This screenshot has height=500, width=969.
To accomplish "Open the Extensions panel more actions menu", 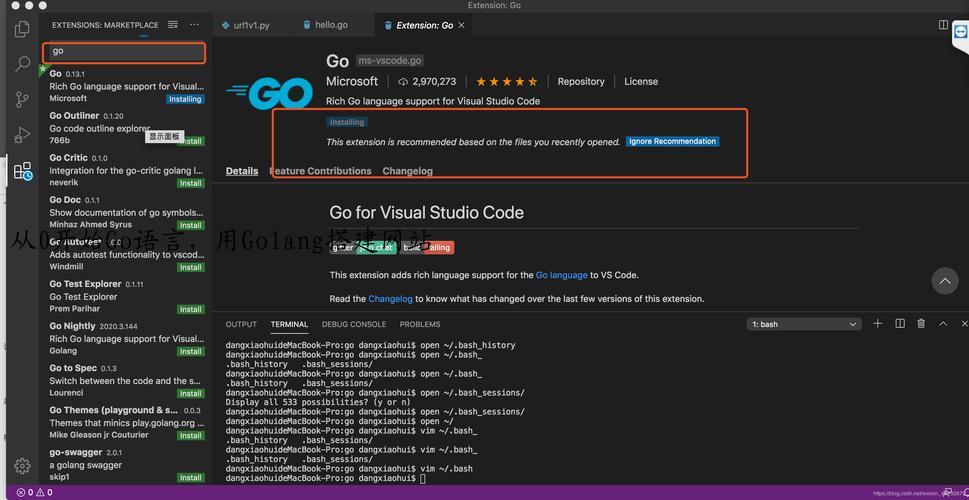I will coord(195,25).
